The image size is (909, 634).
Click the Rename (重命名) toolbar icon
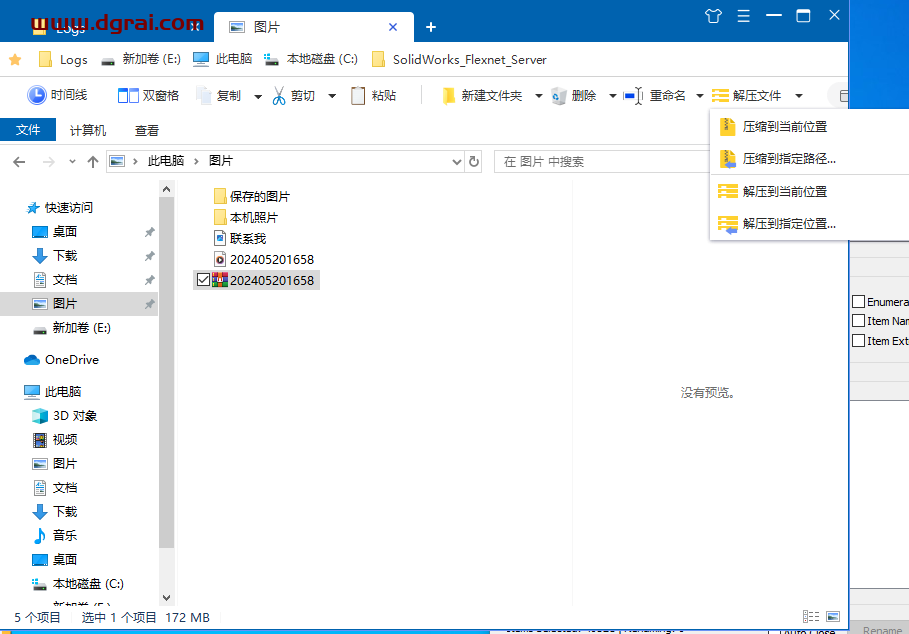click(x=633, y=96)
